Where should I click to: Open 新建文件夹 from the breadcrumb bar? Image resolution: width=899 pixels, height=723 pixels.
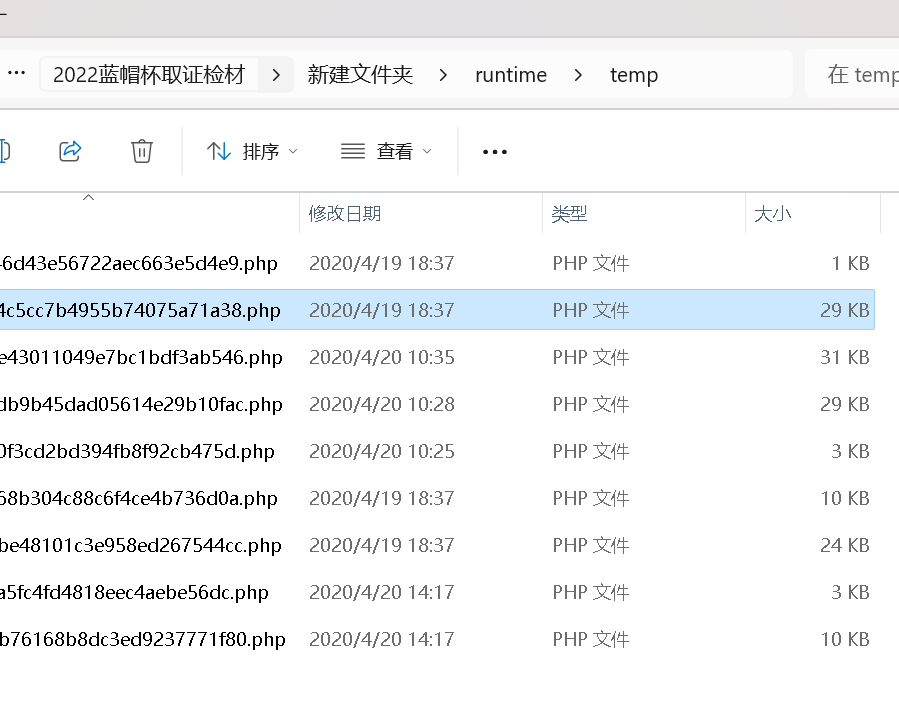(361, 74)
